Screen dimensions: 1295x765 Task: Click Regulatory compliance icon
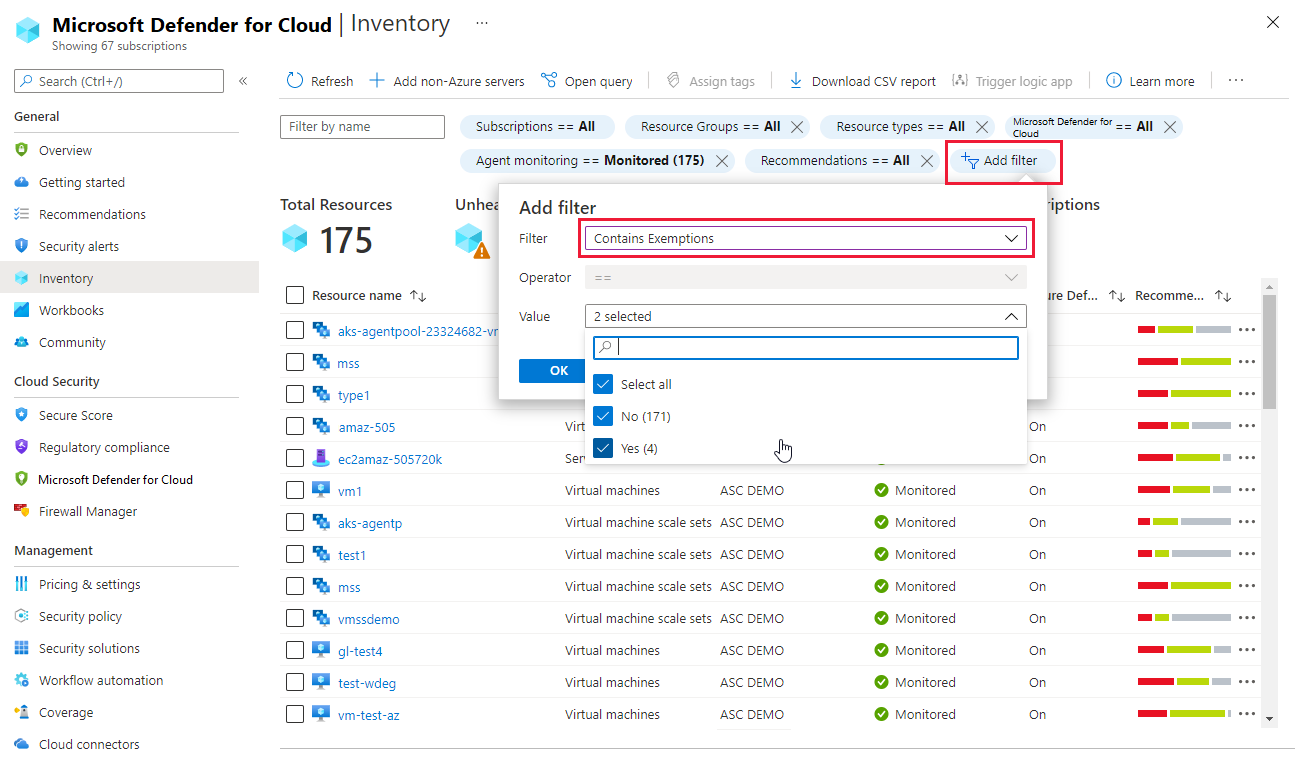point(21,447)
